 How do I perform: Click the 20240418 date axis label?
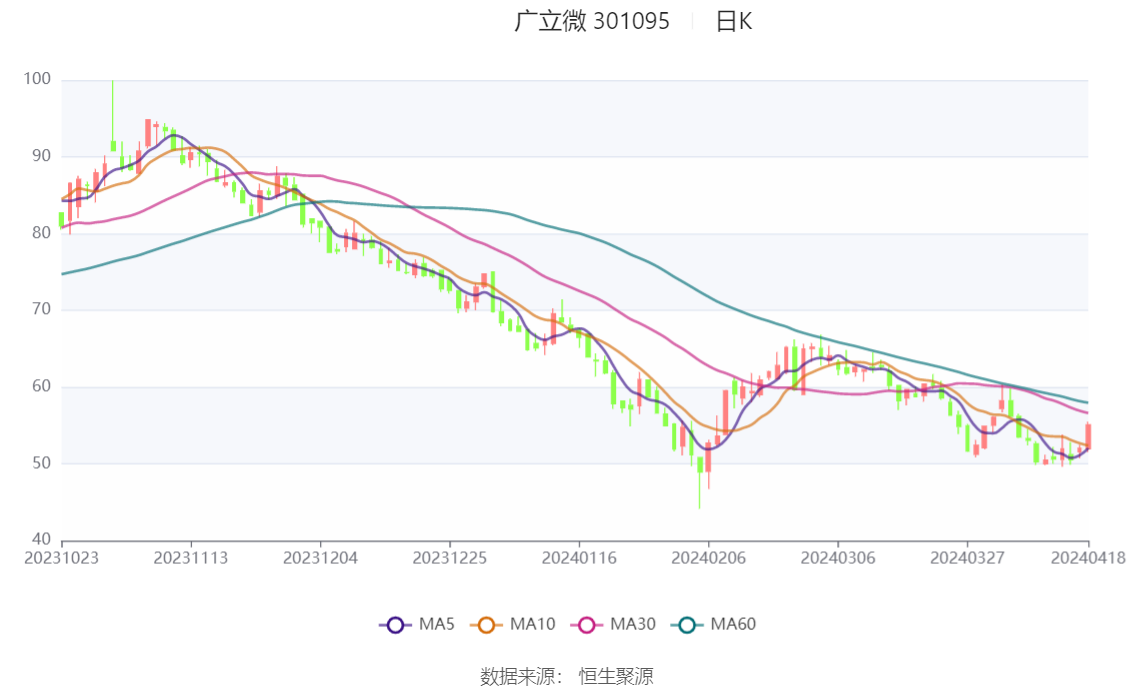(x=1088, y=558)
